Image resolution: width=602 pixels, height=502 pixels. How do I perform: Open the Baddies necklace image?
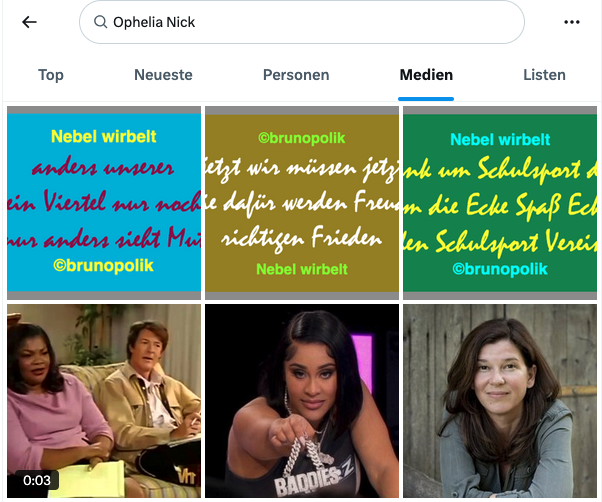(302, 401)
